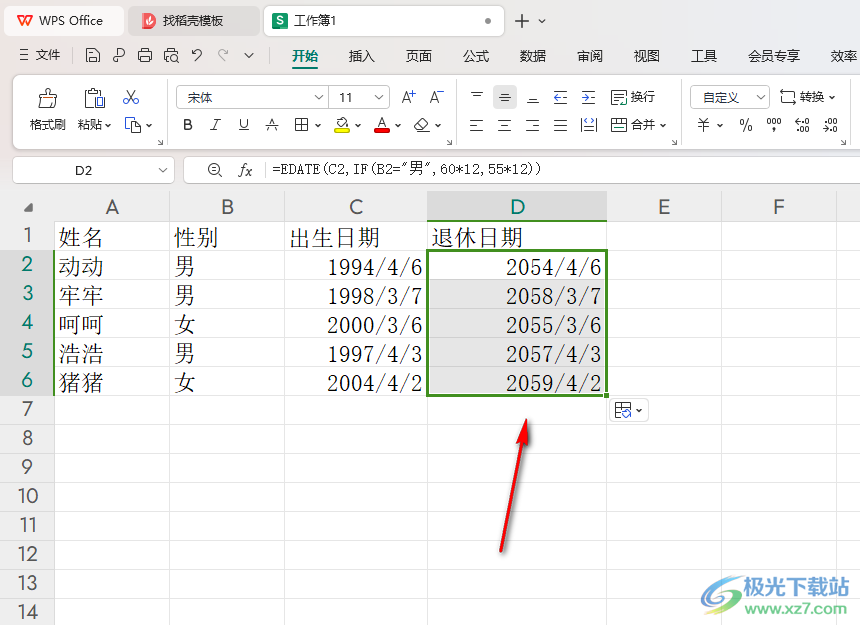Click the Paste clipboard icon
Screen dimensions: 860x625
pos(94,99)
